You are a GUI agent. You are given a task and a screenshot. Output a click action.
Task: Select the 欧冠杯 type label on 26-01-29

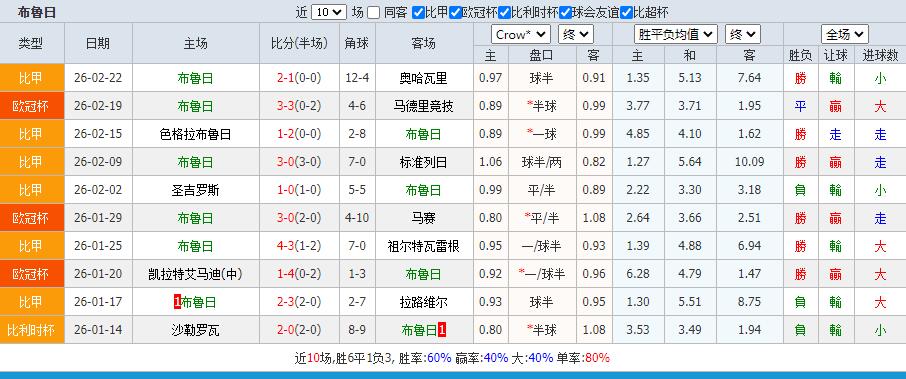(32, 218)
